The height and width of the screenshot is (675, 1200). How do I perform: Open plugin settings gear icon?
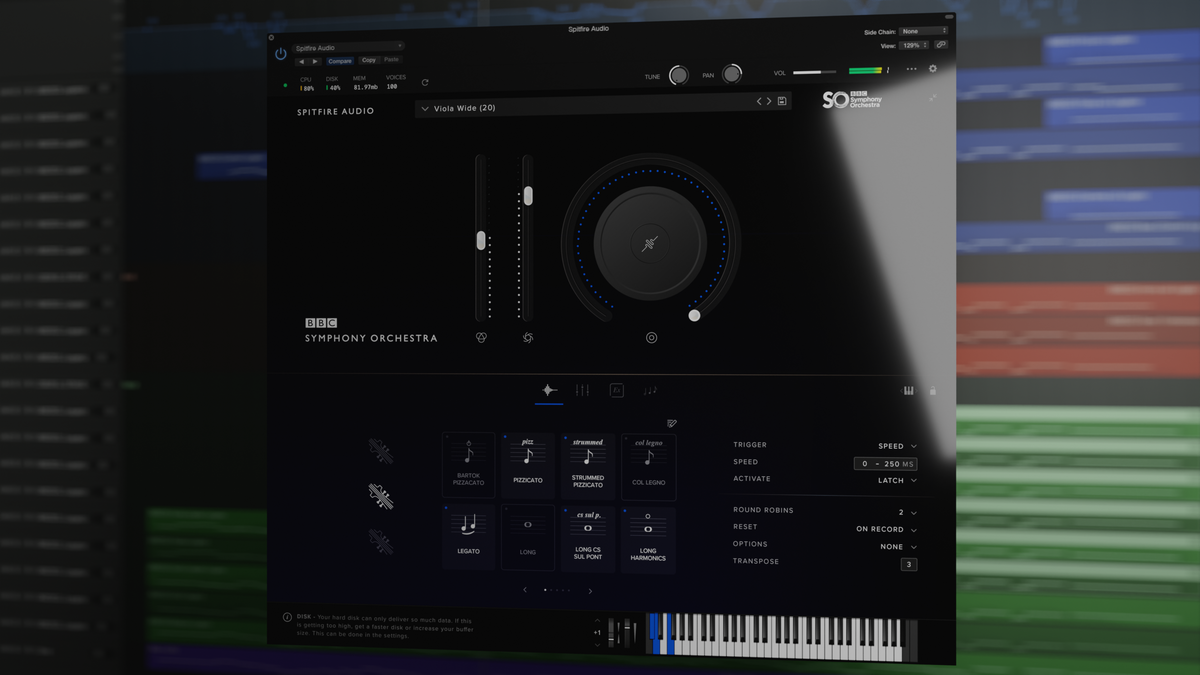coord(933,69)
